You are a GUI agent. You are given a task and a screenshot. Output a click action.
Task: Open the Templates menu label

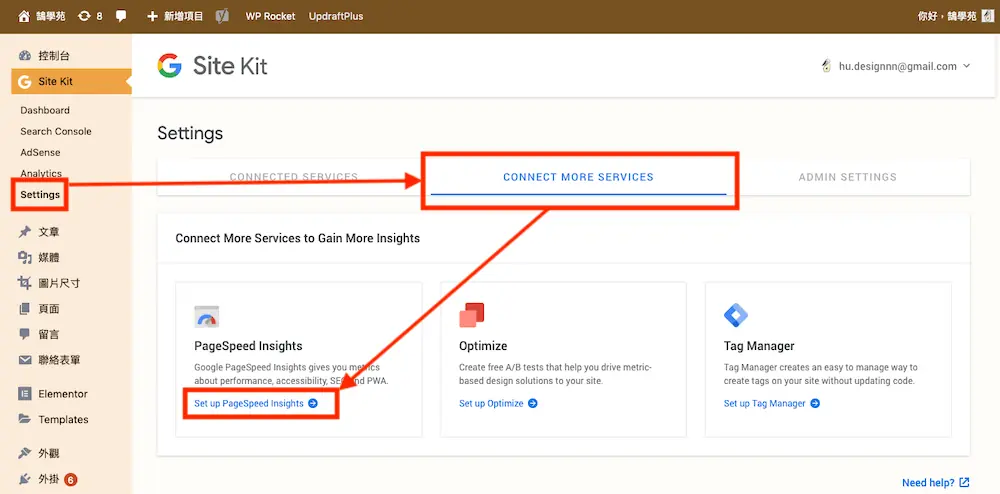click(x=63, y=419)
